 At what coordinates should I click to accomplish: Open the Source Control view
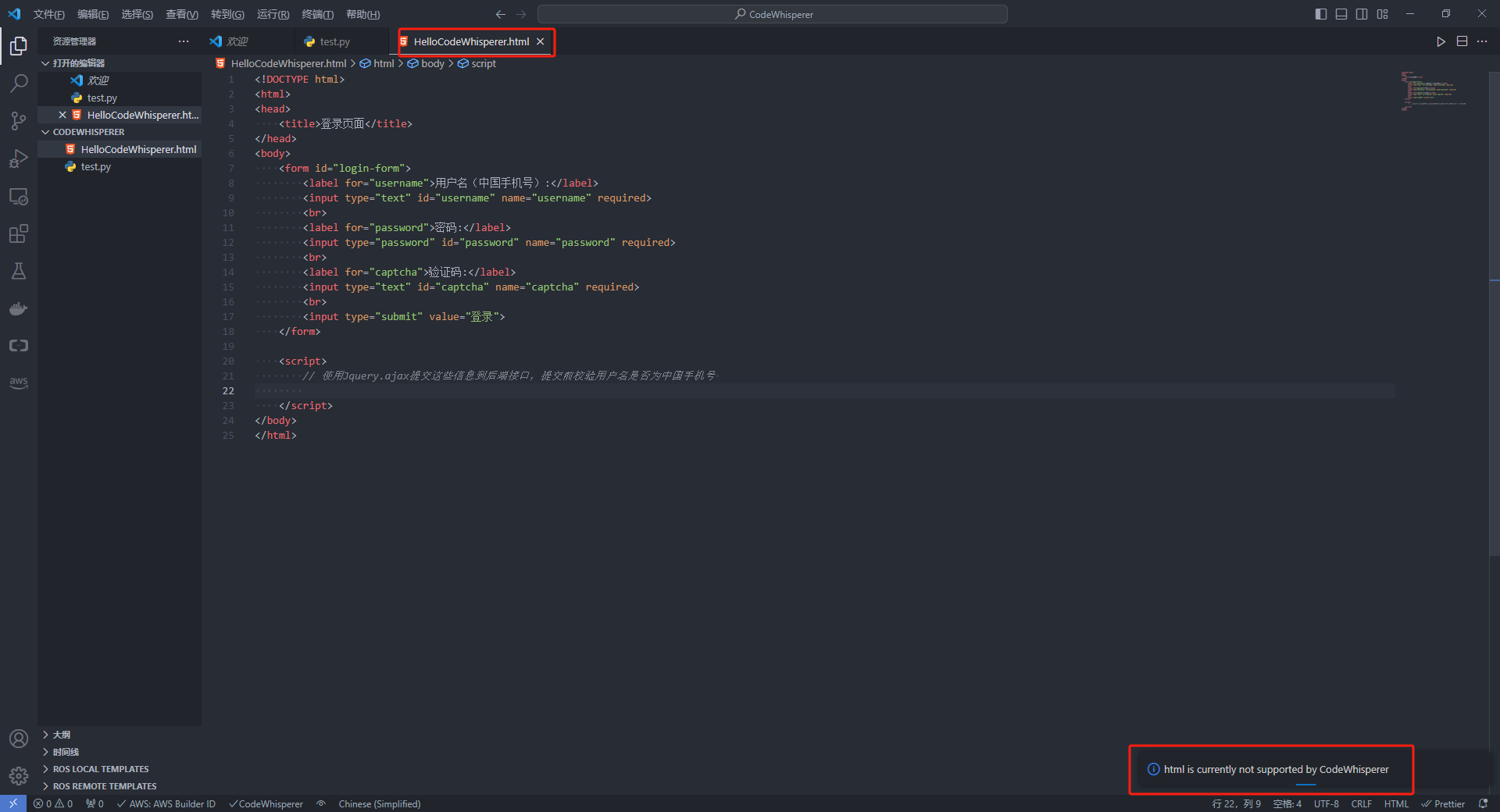tap(19, 121)
